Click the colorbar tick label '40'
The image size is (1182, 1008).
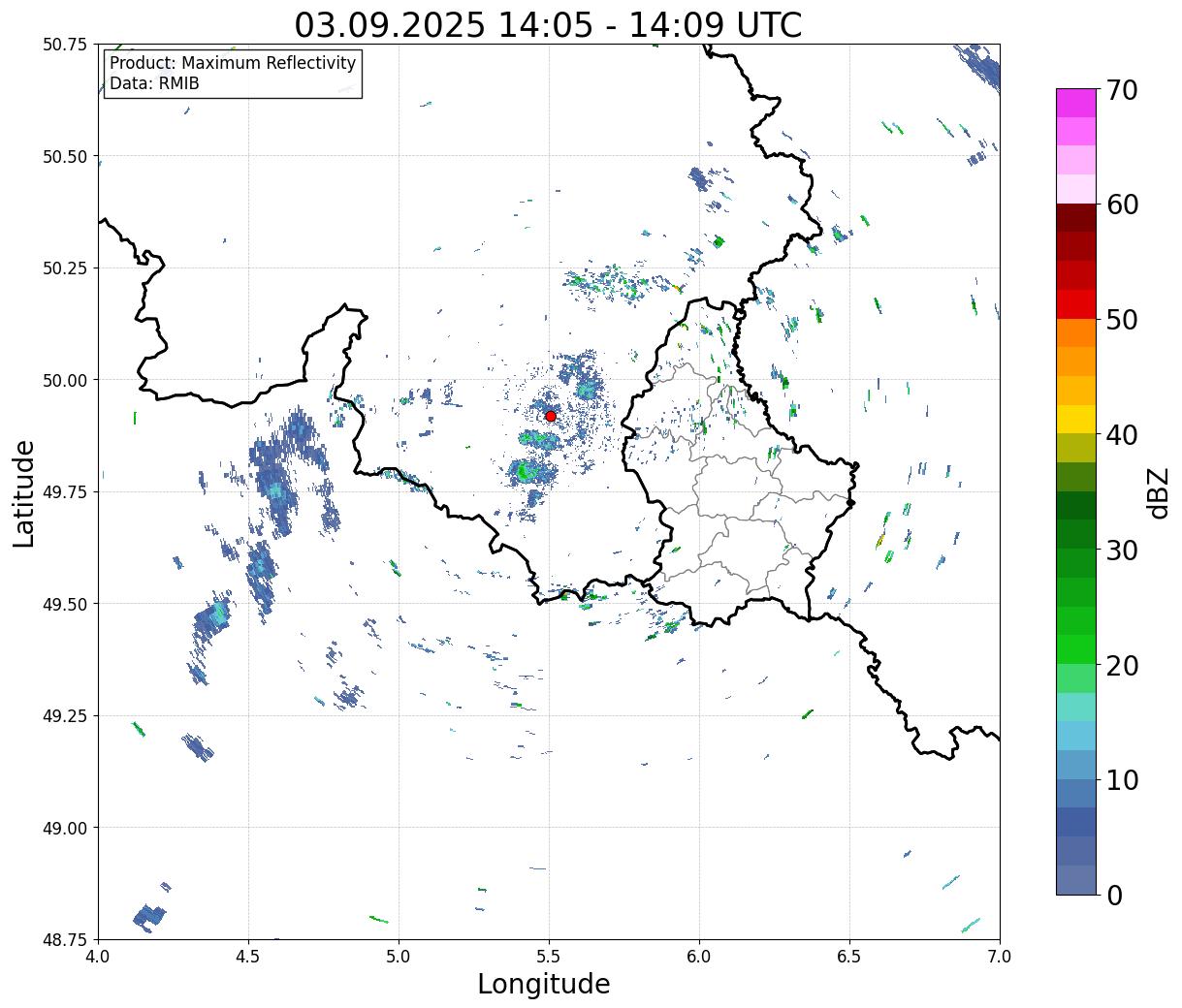click(x=1122, y=435)
